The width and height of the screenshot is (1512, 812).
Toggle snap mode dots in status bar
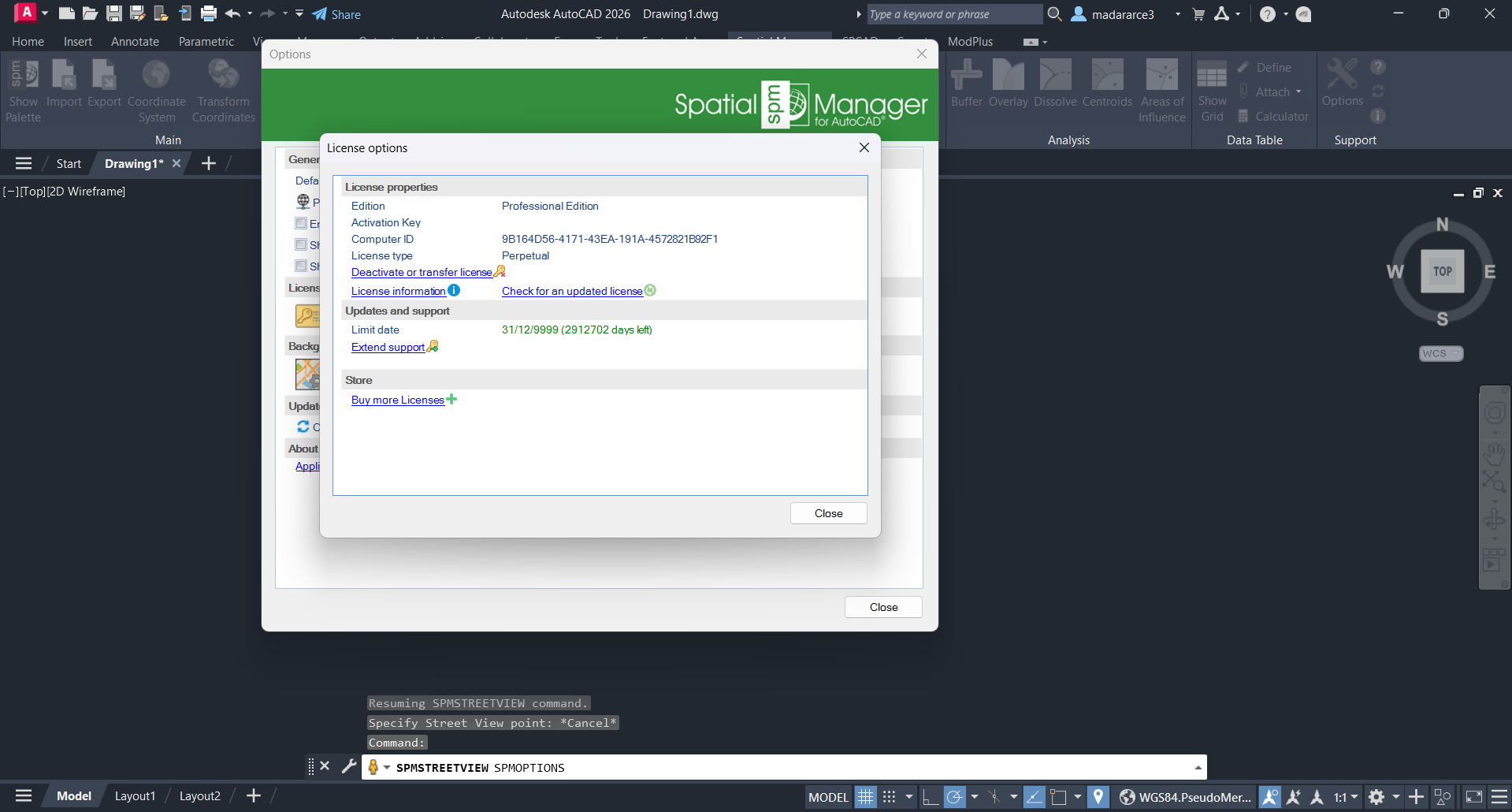(890, 797)
